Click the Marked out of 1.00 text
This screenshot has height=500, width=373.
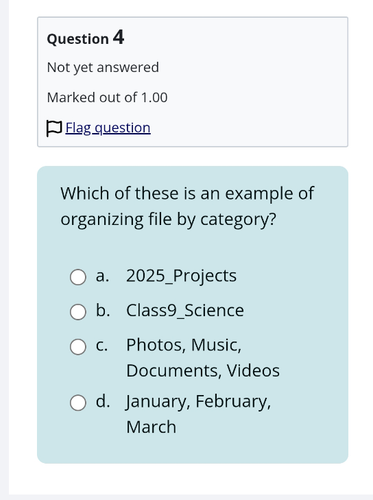[107, 98]
